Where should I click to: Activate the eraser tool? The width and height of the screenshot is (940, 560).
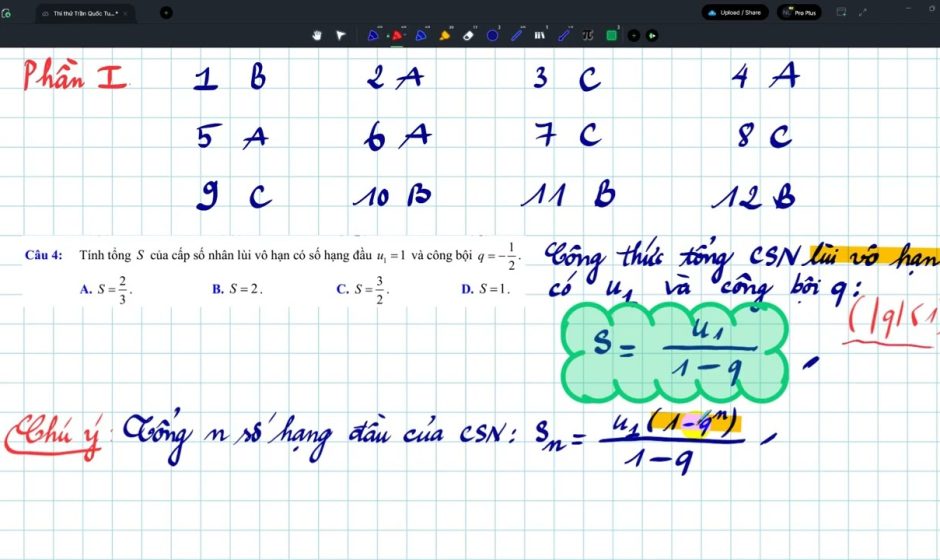(468, 35)
